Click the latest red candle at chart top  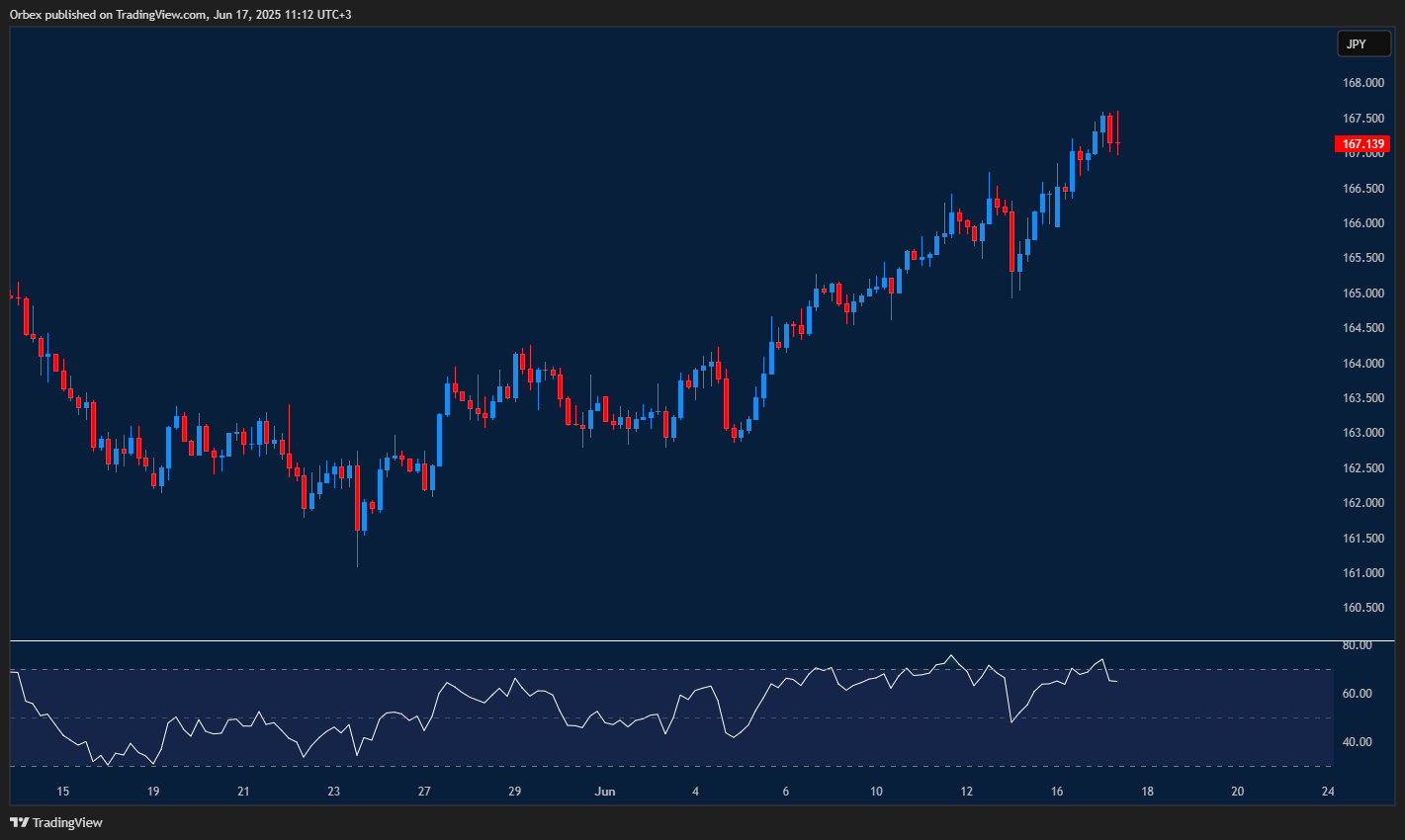tap(1110, 129)
